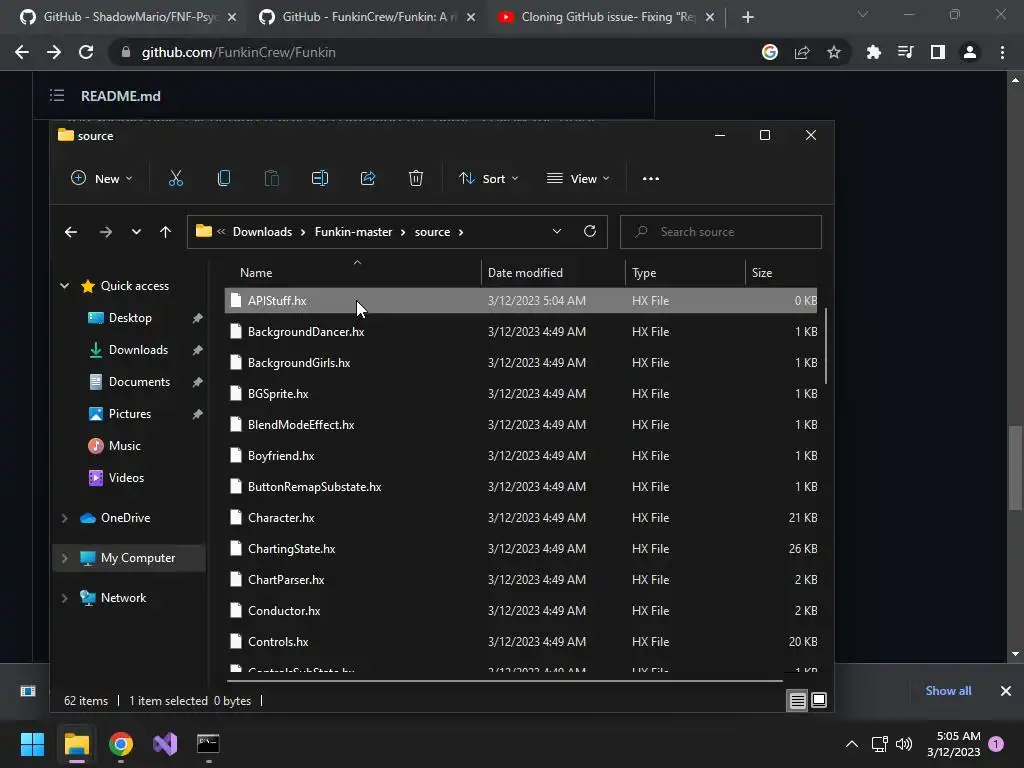The width and height of the screenshot is (1024, 768).
Task: Click the Share this page icon in address bar
Action: (802, 52)
